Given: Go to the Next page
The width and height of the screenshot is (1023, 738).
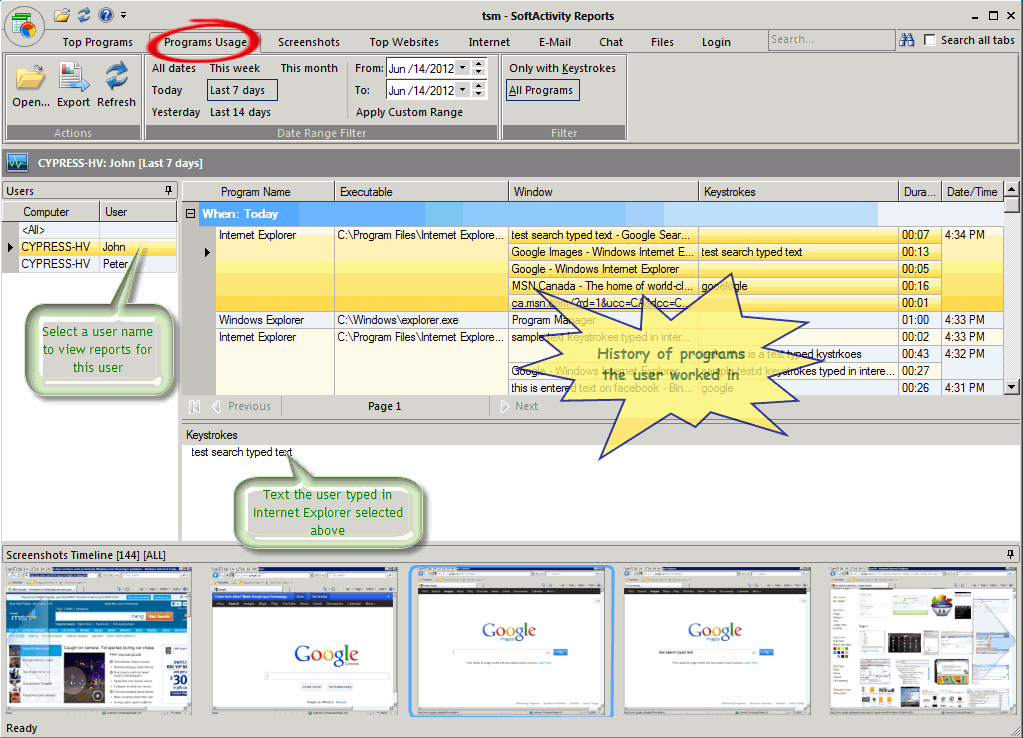Looking at the screenshot, I should pyautogui.click(x=519, y=407).
